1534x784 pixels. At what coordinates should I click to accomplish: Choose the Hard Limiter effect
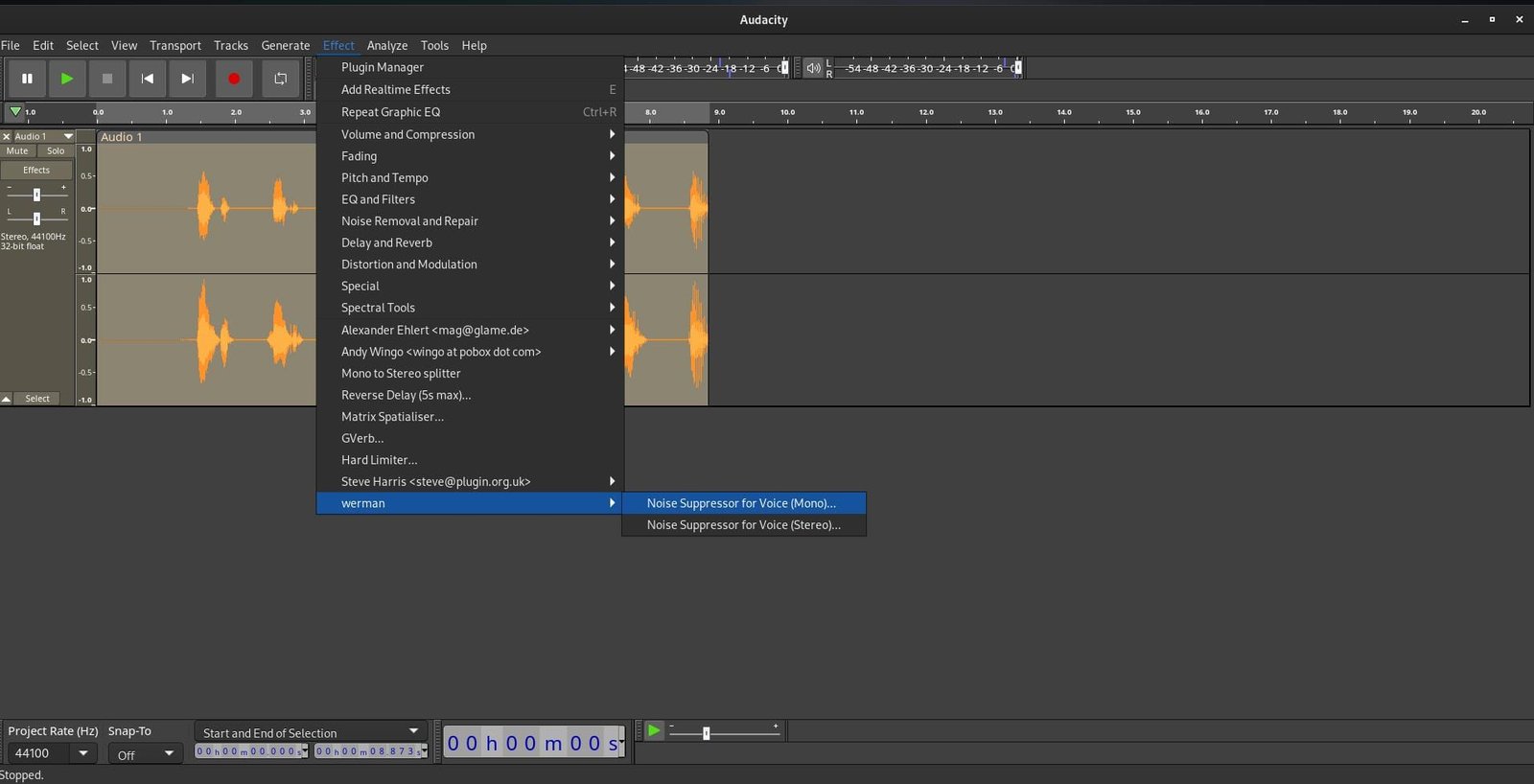[x=470, y=460]
